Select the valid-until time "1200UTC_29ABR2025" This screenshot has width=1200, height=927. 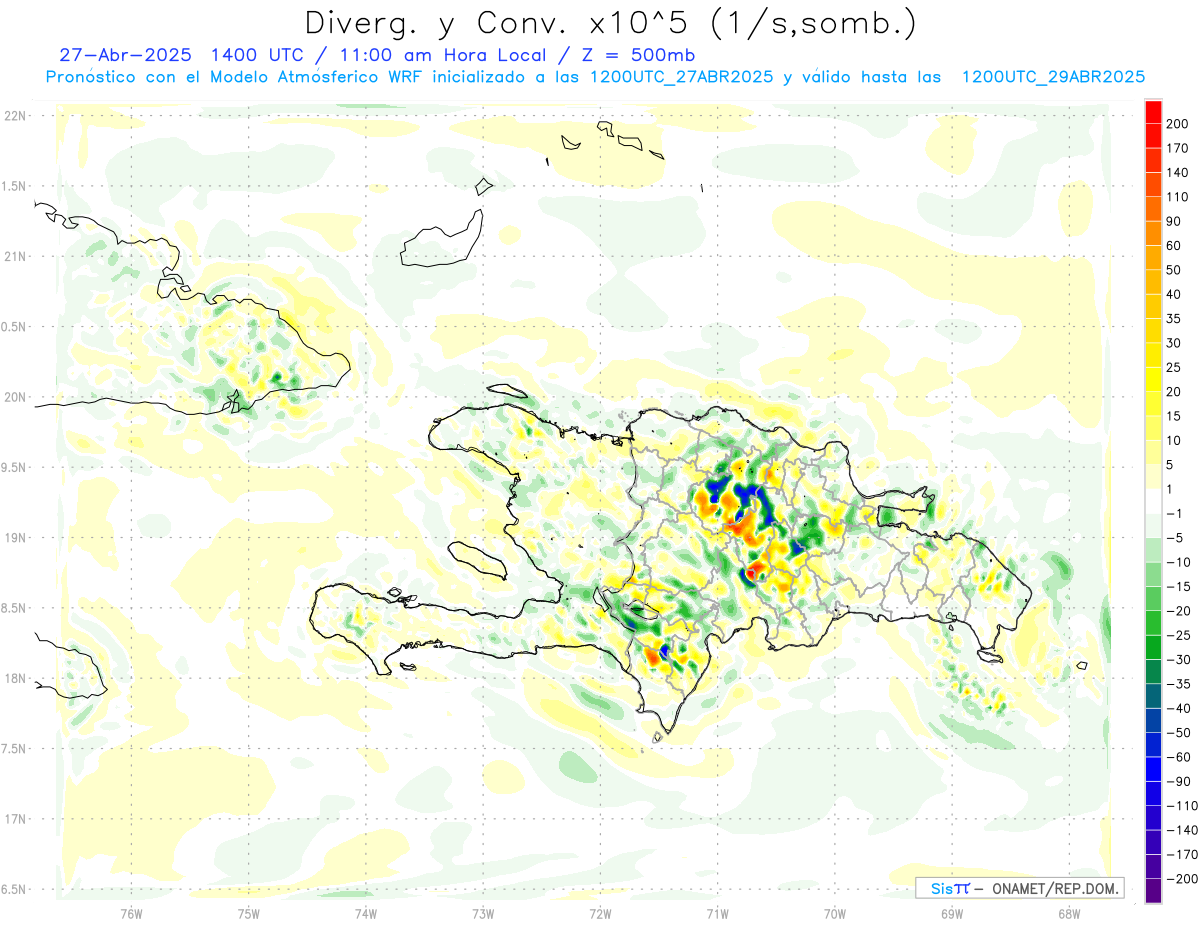click(x=1053, y=77)
